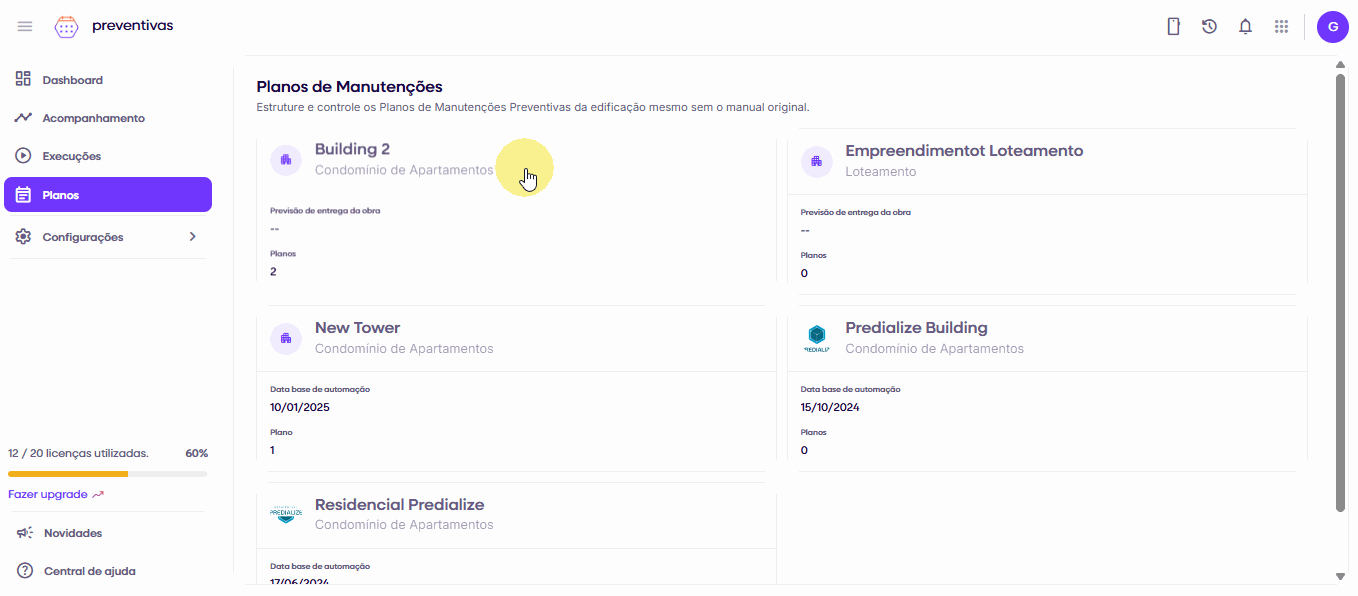The height and width of the screenshot is (596, 1358).
Task: Click the date '15/10/2024' in Predialize Building
Action: tap(830, 407)
